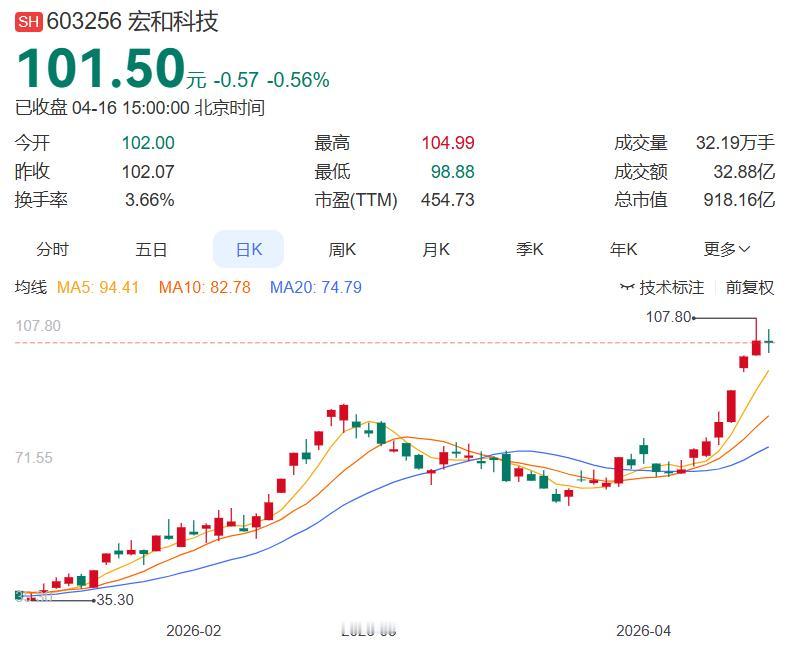Click the red SH exchange badge
789x653 pixels.
click(29, 22)
